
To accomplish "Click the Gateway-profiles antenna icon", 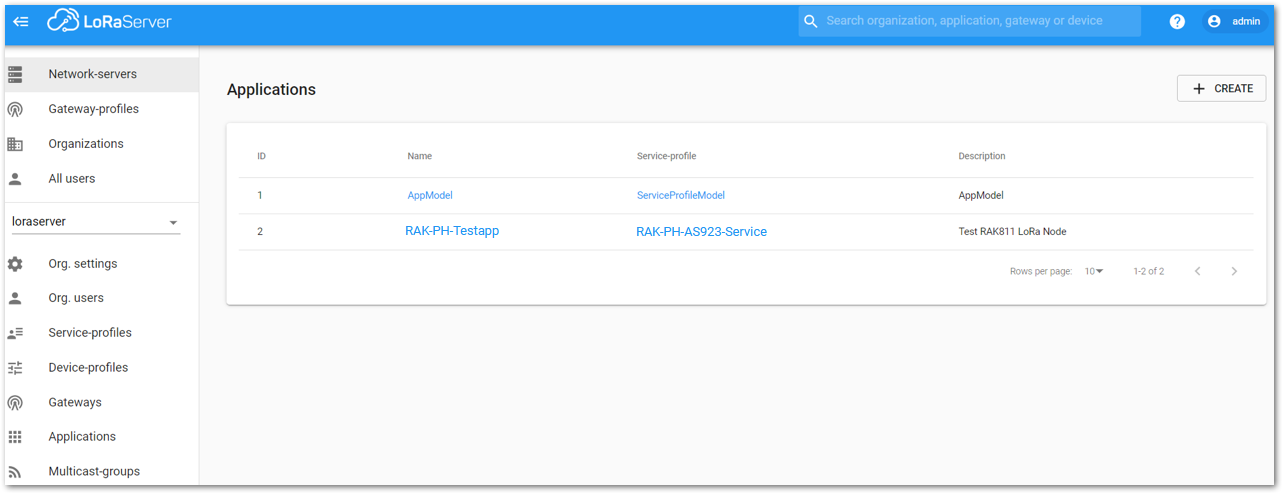I will (x=15, y=109).
